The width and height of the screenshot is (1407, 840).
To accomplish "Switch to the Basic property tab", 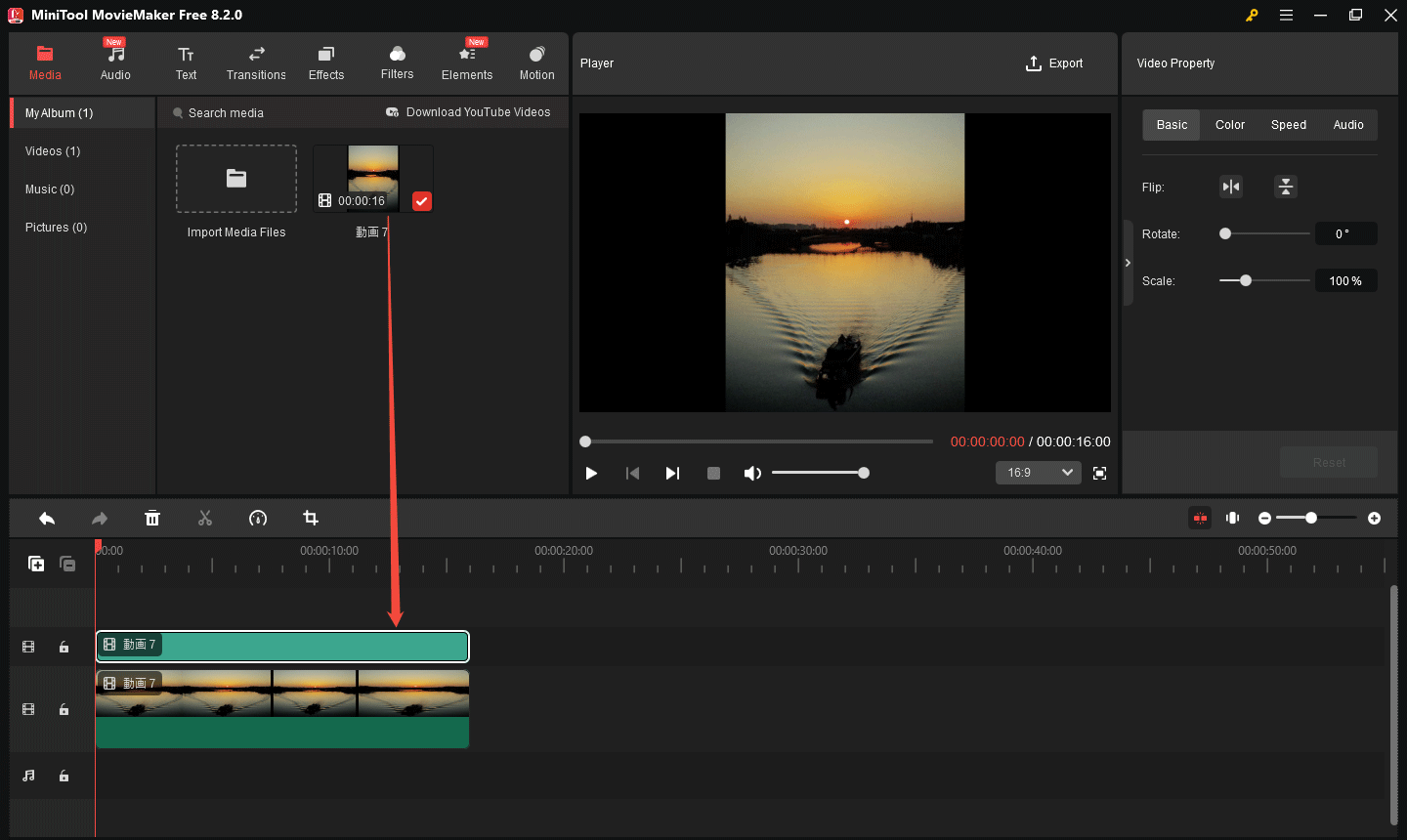I will point(1172,125).
